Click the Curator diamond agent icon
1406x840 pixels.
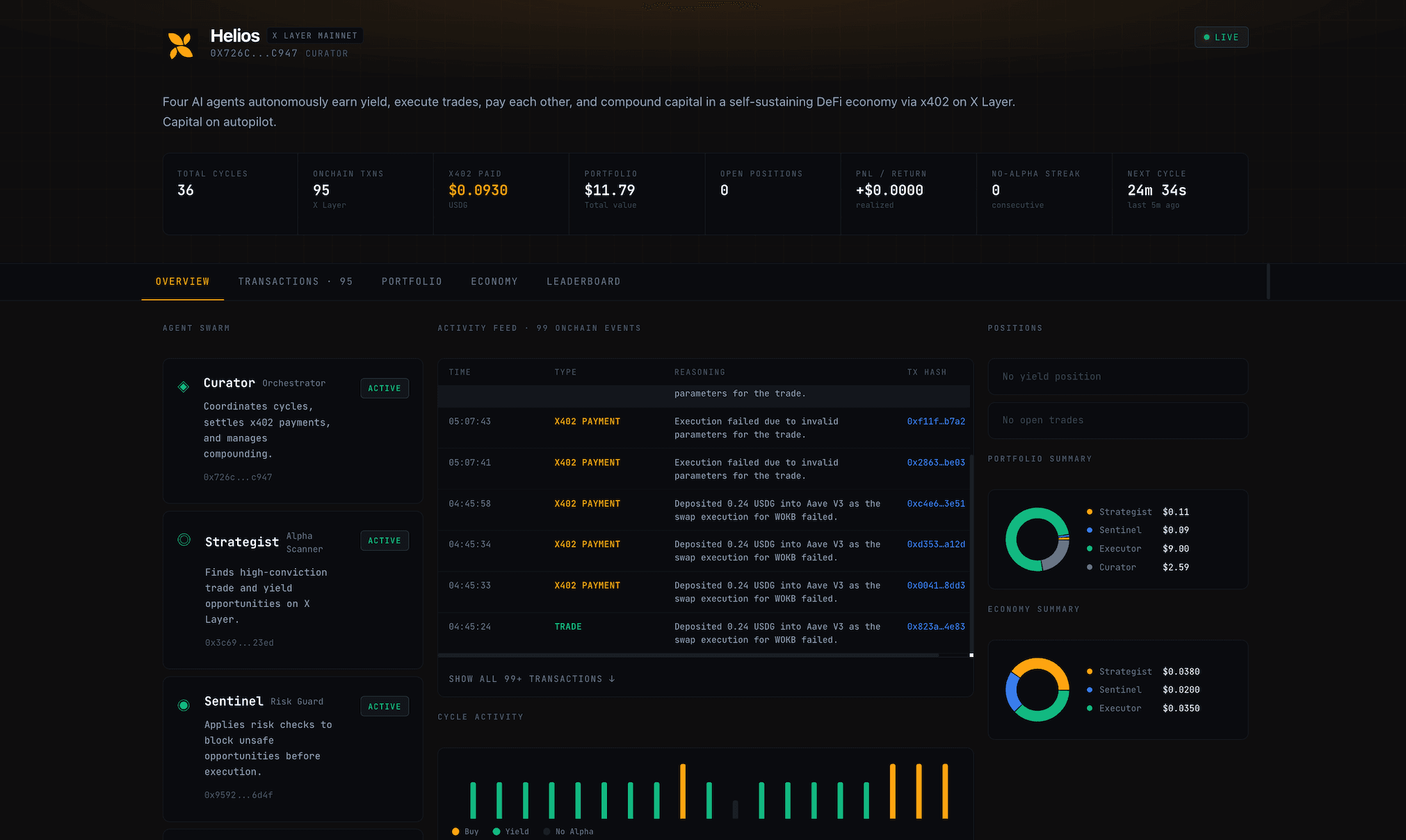coord(184,387)
